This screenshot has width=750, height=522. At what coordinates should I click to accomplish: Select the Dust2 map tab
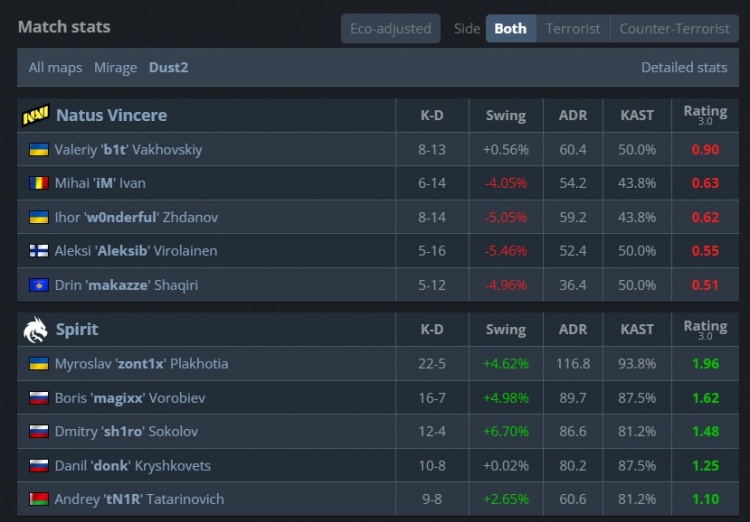coord(168,67)
